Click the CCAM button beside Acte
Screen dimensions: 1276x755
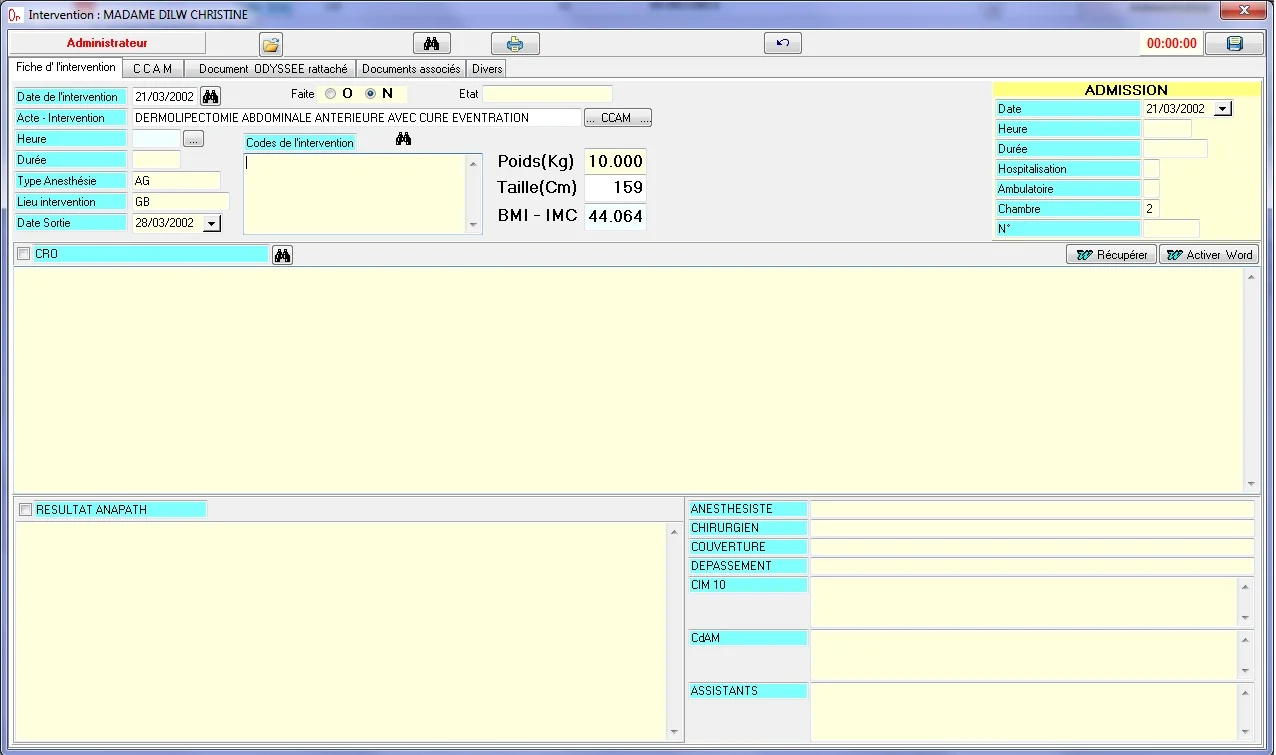[x=617, y=118]
